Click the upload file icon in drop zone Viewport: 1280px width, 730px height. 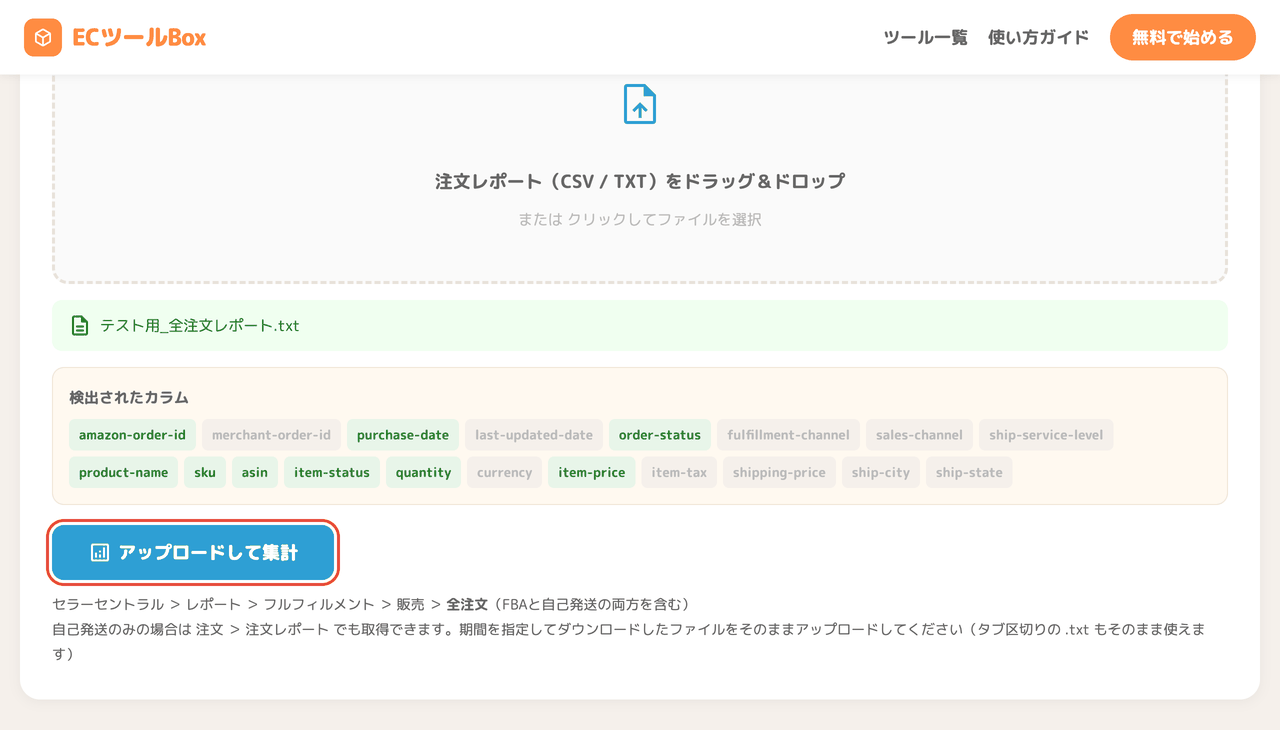(x=640, y=104)
